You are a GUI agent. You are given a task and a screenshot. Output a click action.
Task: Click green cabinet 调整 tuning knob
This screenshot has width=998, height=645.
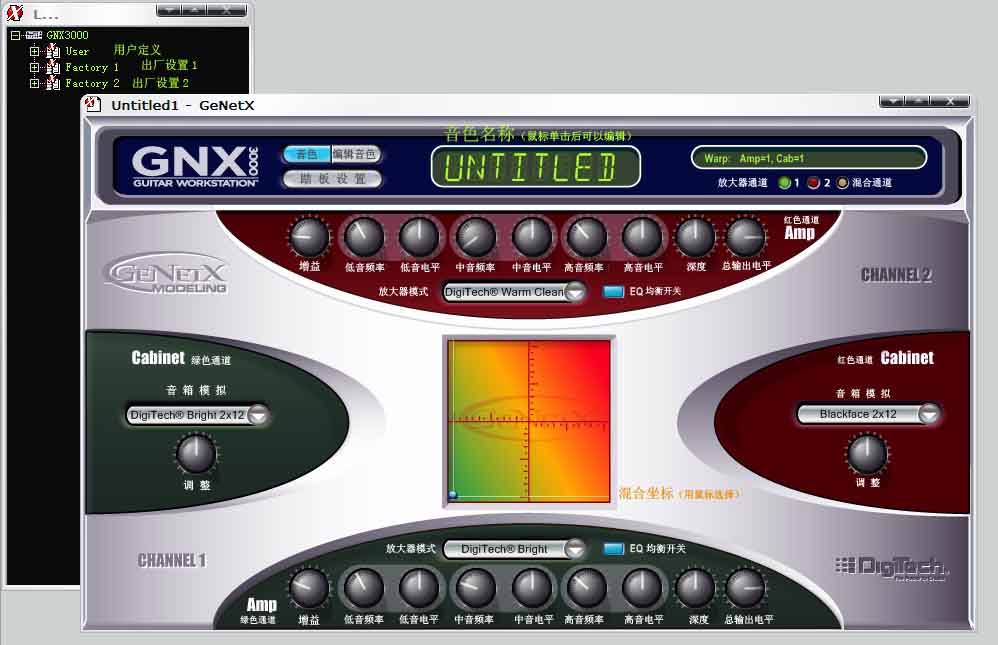click(197, 453)
